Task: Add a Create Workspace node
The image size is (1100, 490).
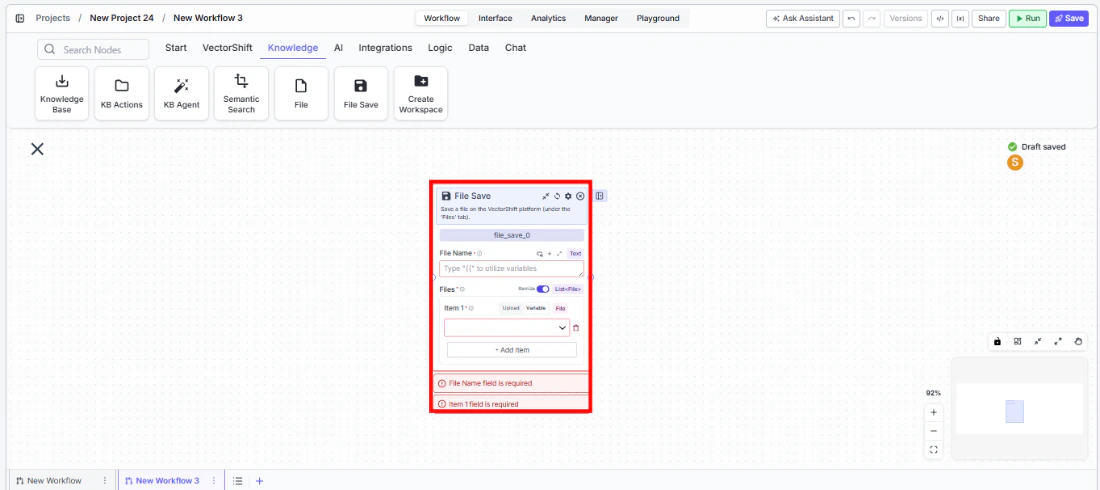Action: [x=421, y=93]
